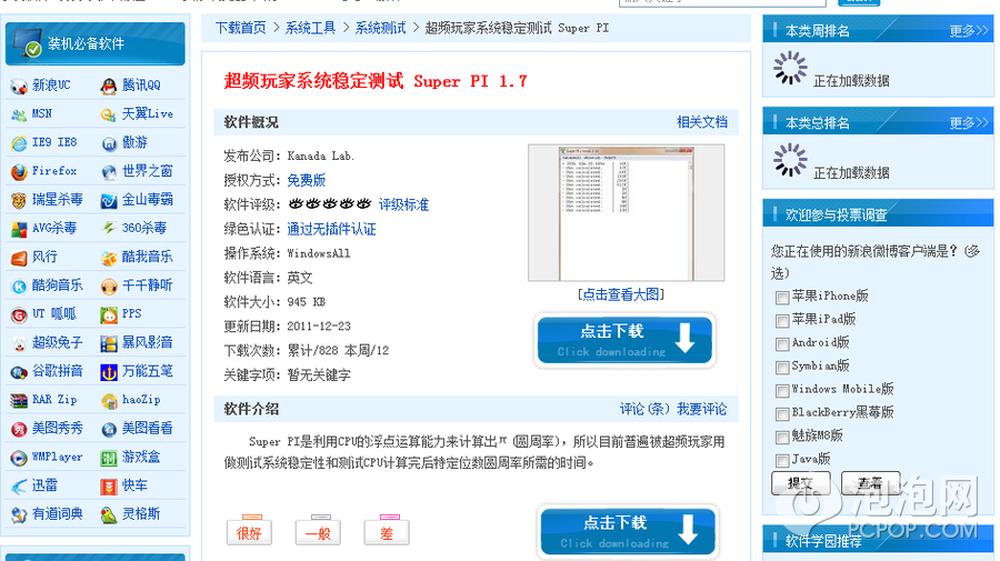Open 系统测试 breadcrumb category
1000x561 pixels.
[x=381, y=28]
